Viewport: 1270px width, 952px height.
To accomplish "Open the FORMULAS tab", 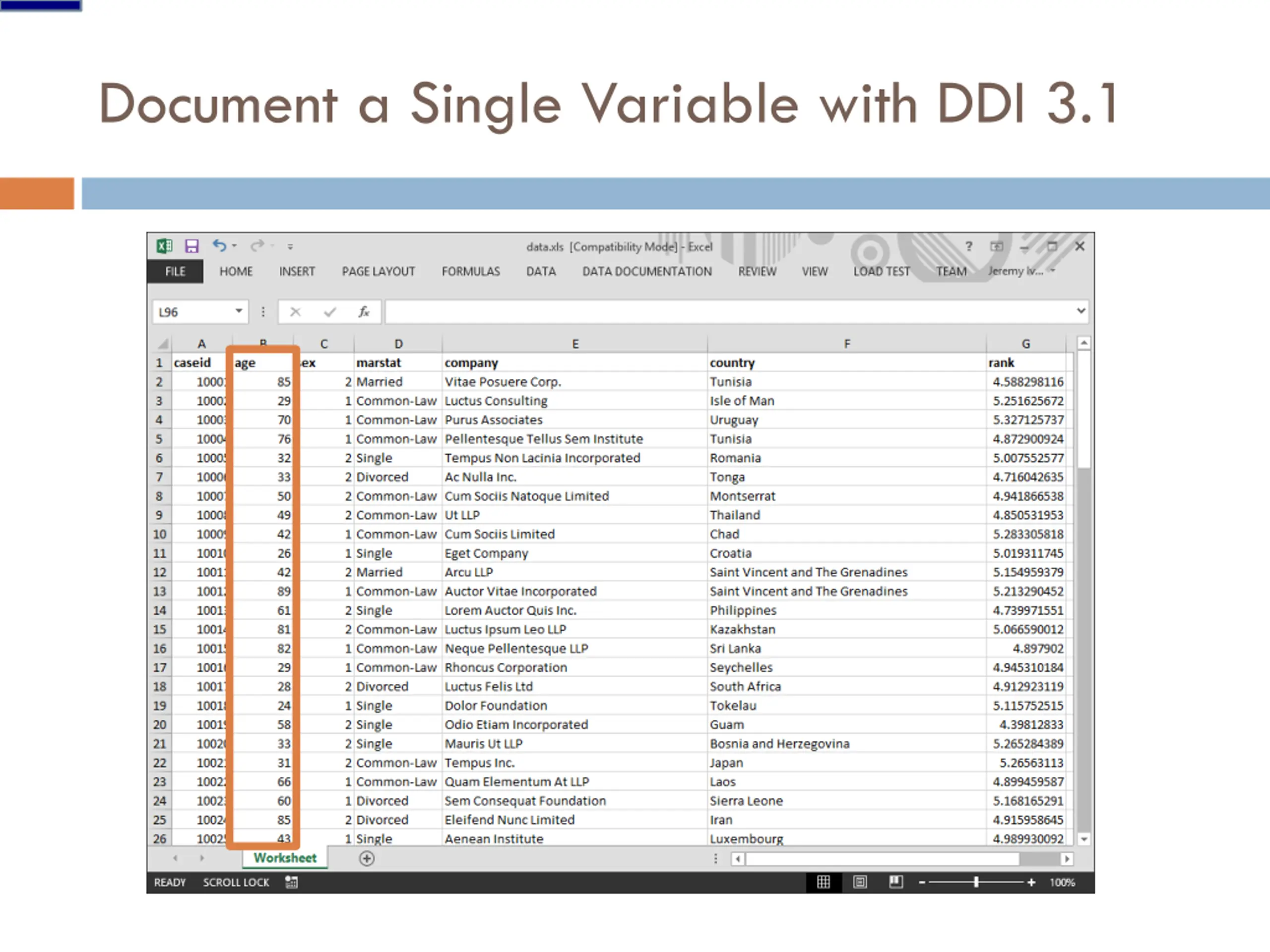I will point(471,271).
